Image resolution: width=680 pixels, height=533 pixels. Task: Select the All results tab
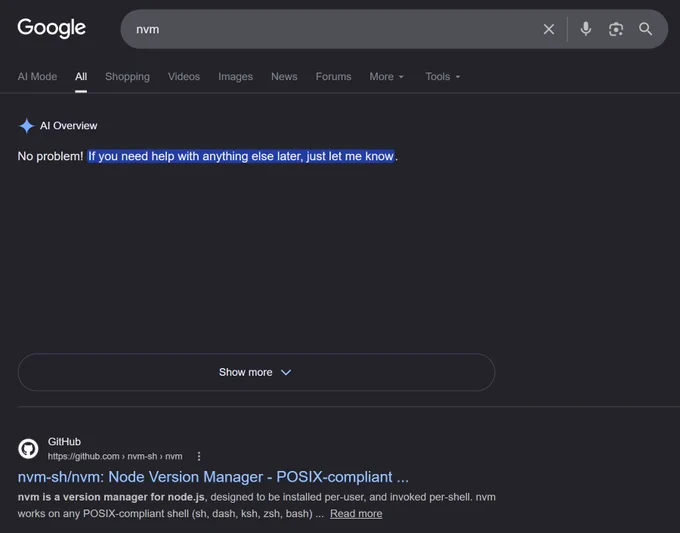pos(81,77)
